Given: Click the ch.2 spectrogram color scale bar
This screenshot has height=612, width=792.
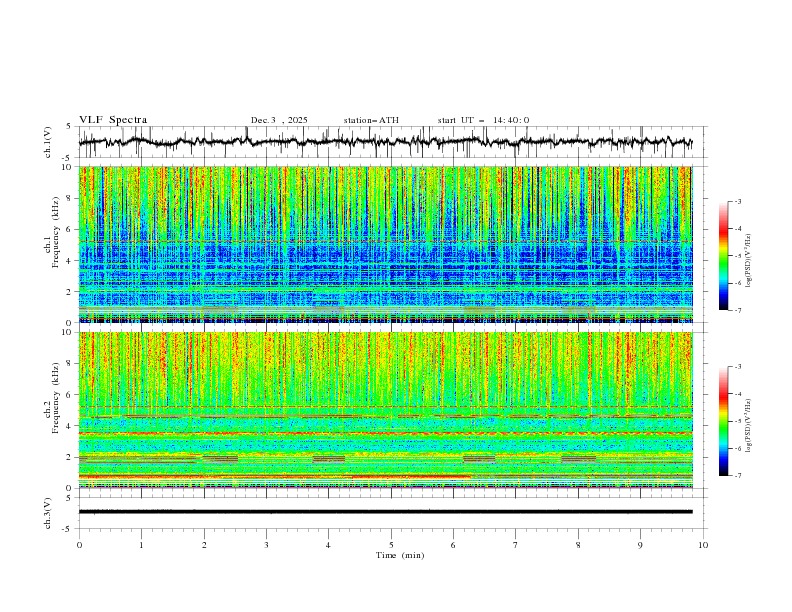Looking at the screenshot, I should point(724,421).
